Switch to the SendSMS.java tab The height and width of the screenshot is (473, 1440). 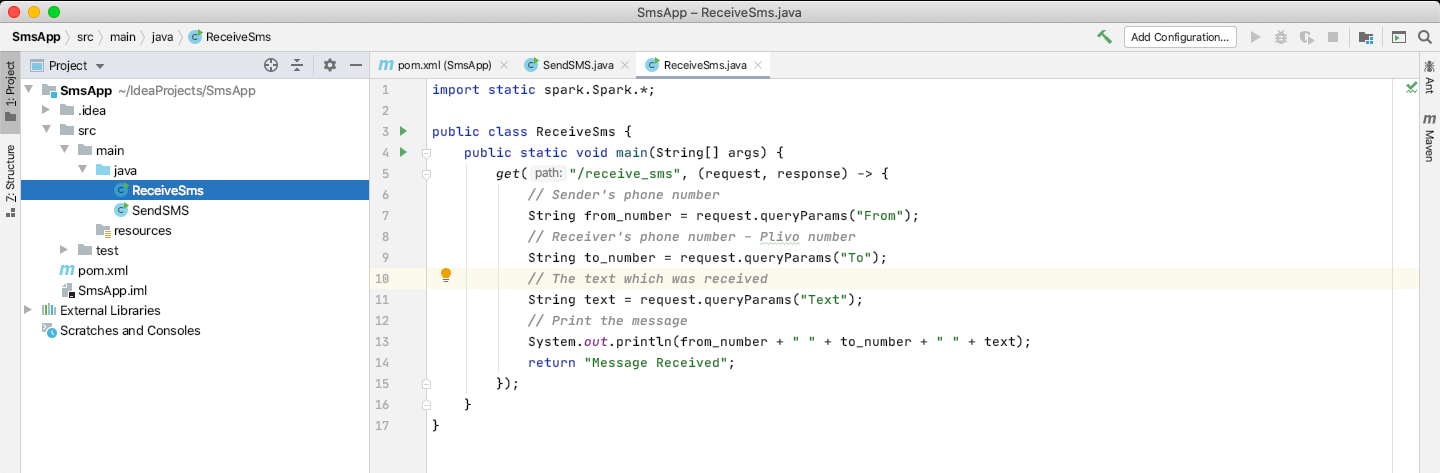577,66
